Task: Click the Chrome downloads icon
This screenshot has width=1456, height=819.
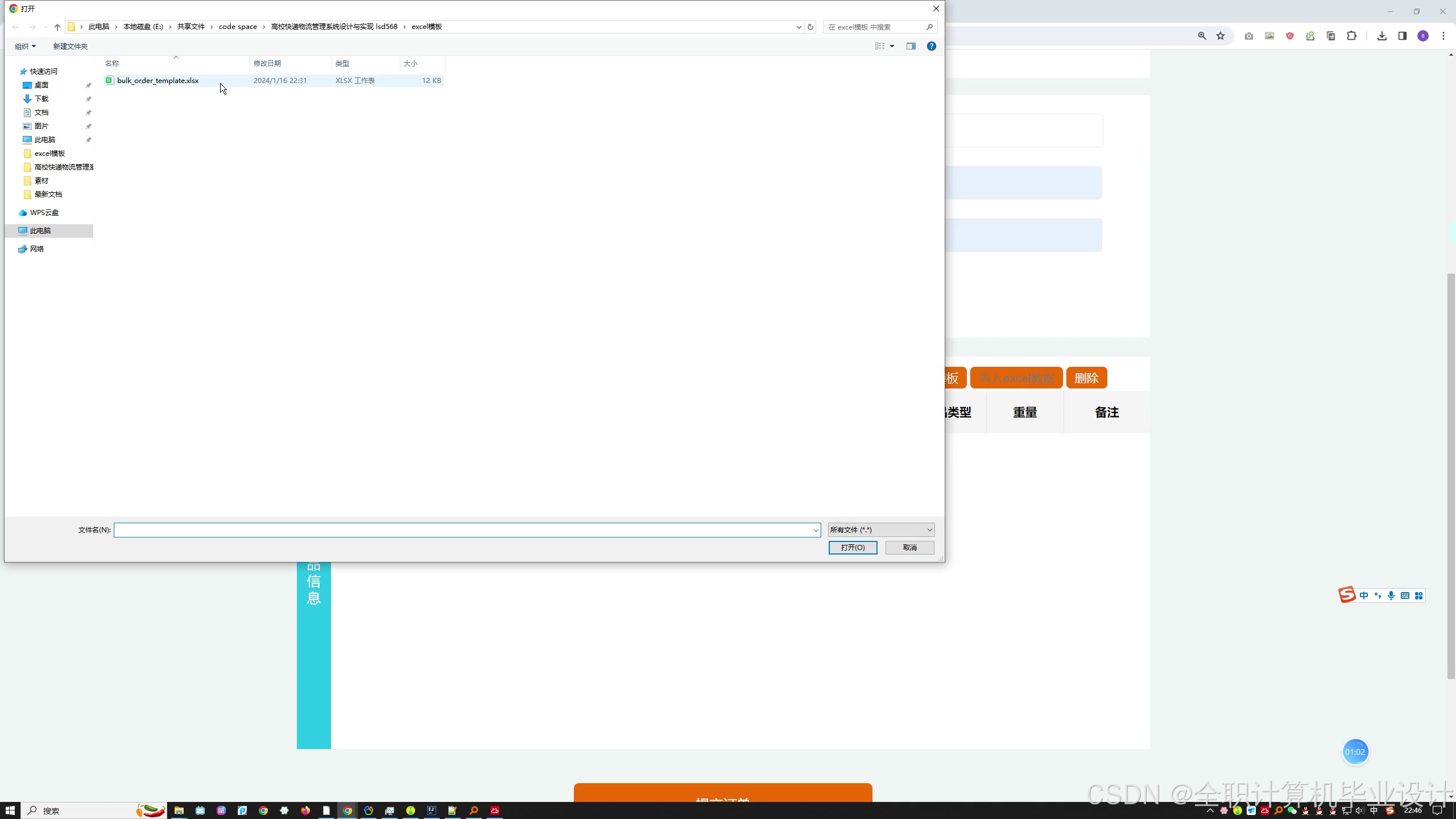Action: click(1382, 36)
